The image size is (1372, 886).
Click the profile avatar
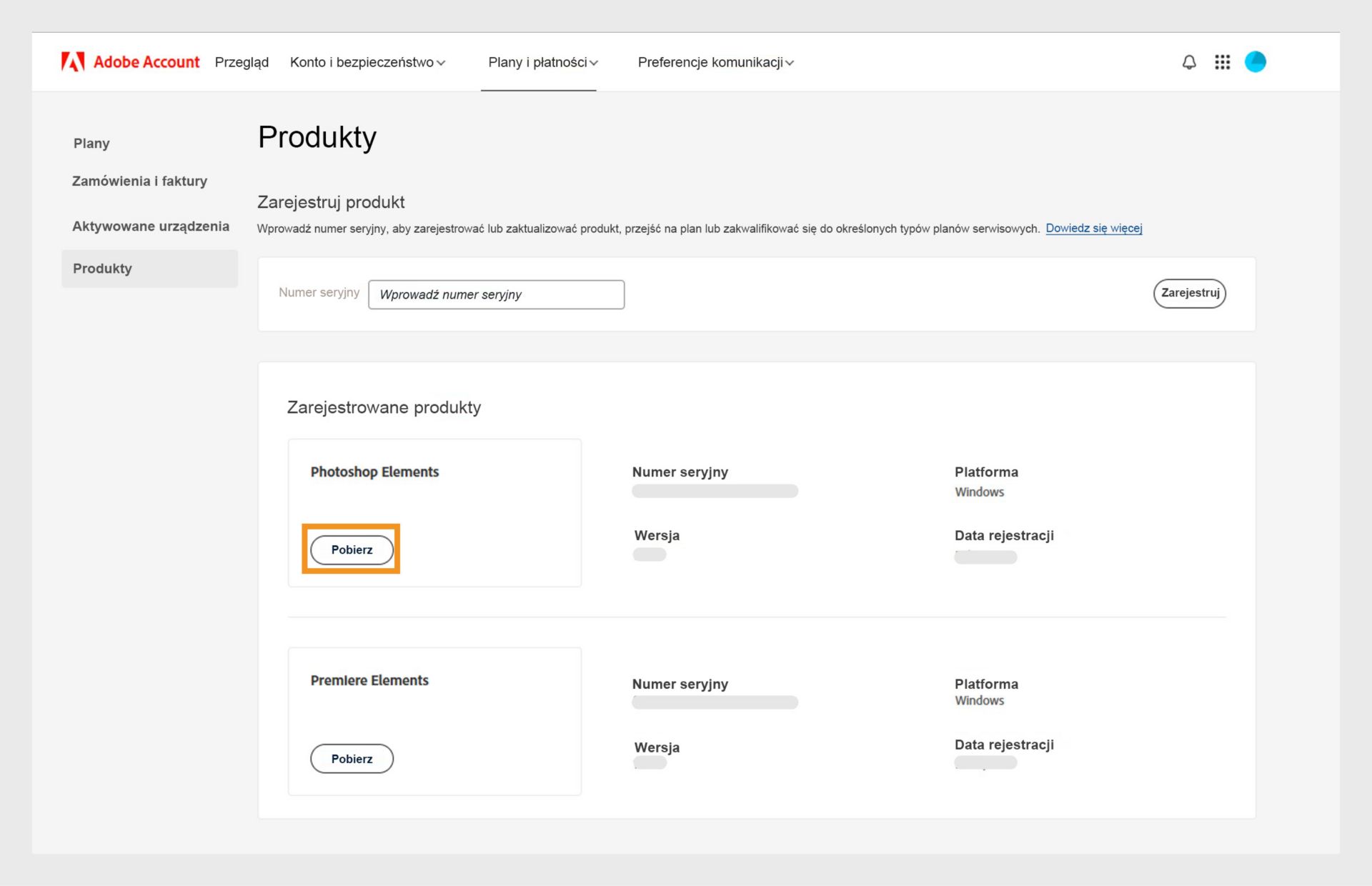point(1256,62)
